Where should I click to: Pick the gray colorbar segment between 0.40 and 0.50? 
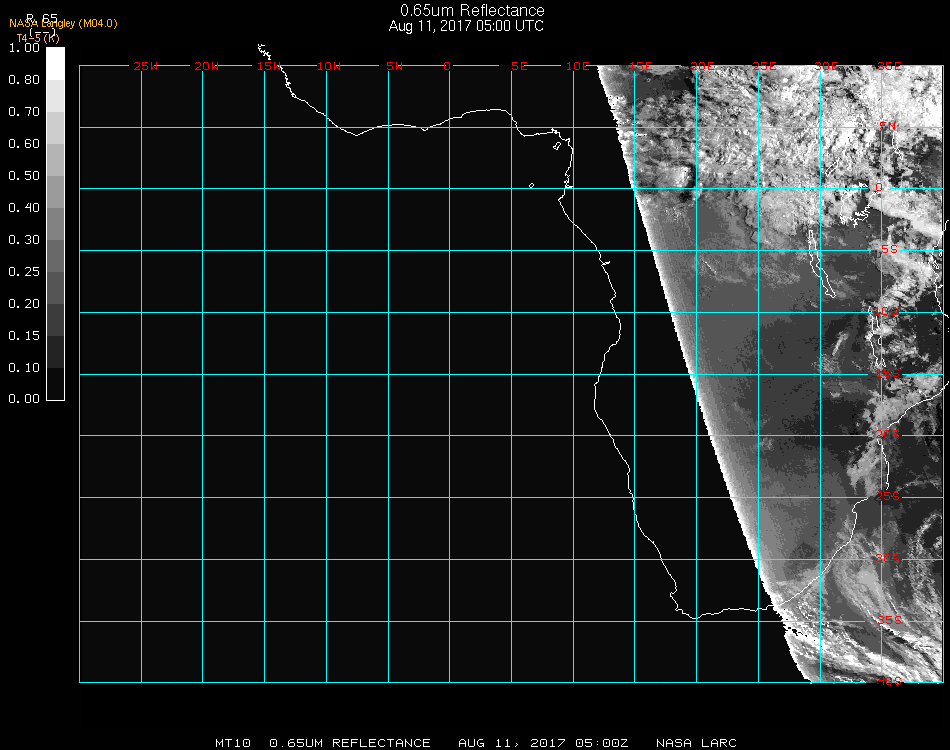tap(55, 192)
